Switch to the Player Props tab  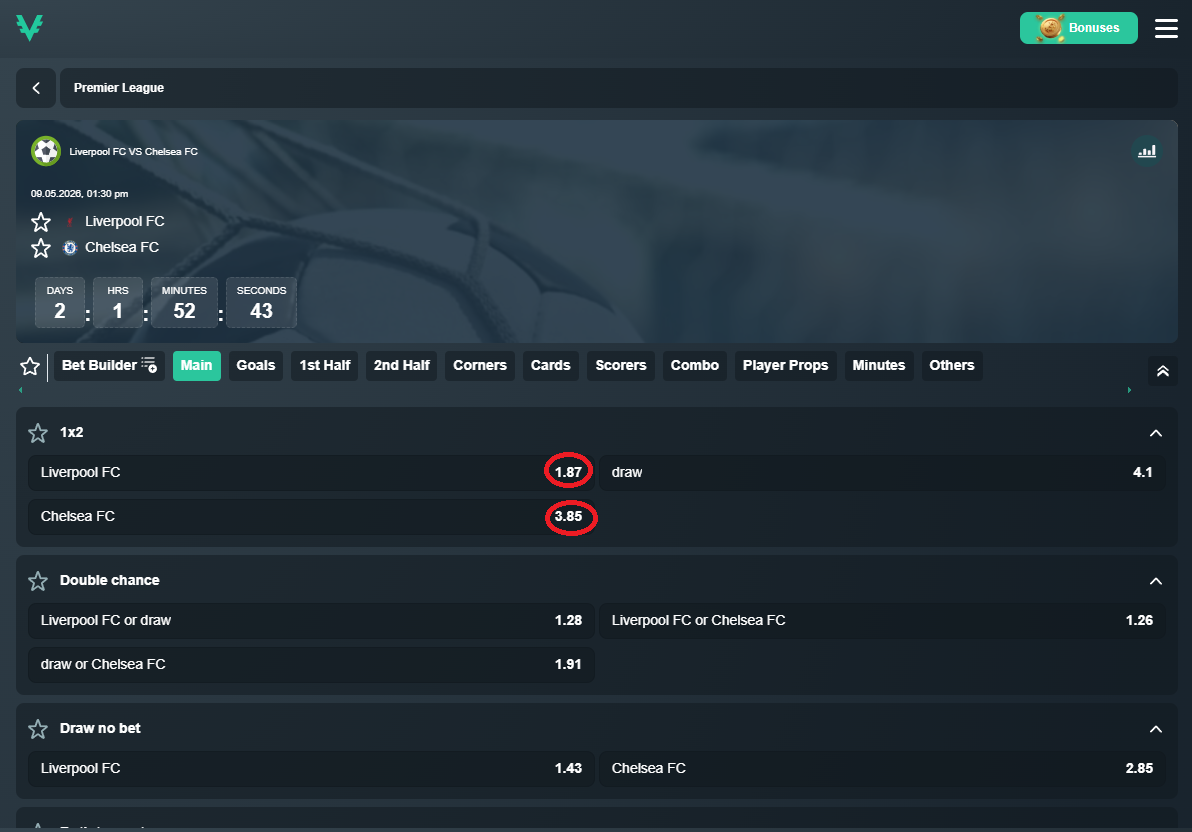pyautogui.click(x=785, y=366)
